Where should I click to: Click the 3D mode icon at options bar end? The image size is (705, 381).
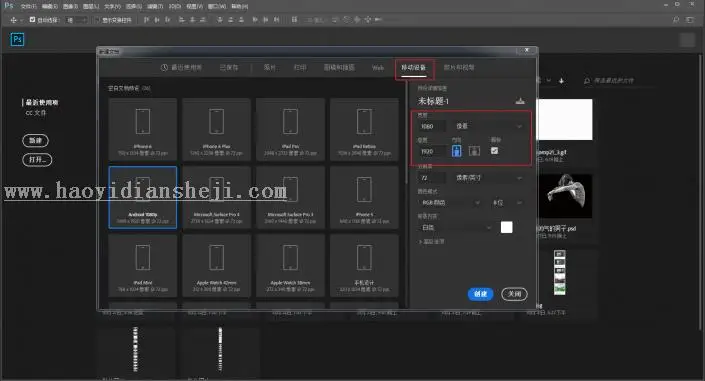(x=378, y=20)
